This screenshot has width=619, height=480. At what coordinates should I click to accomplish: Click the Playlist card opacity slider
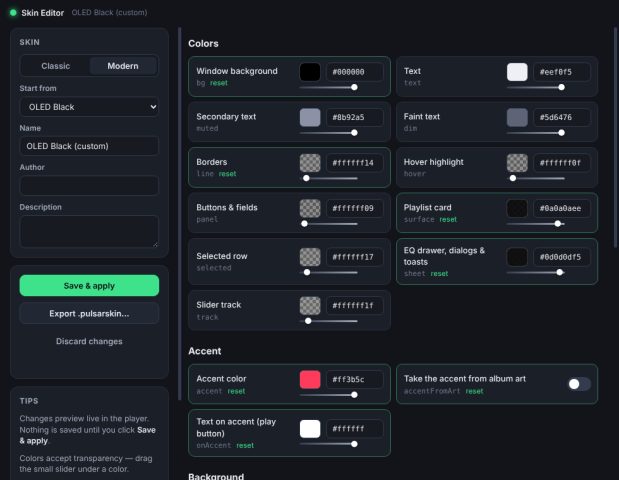(x=536, y=224)
